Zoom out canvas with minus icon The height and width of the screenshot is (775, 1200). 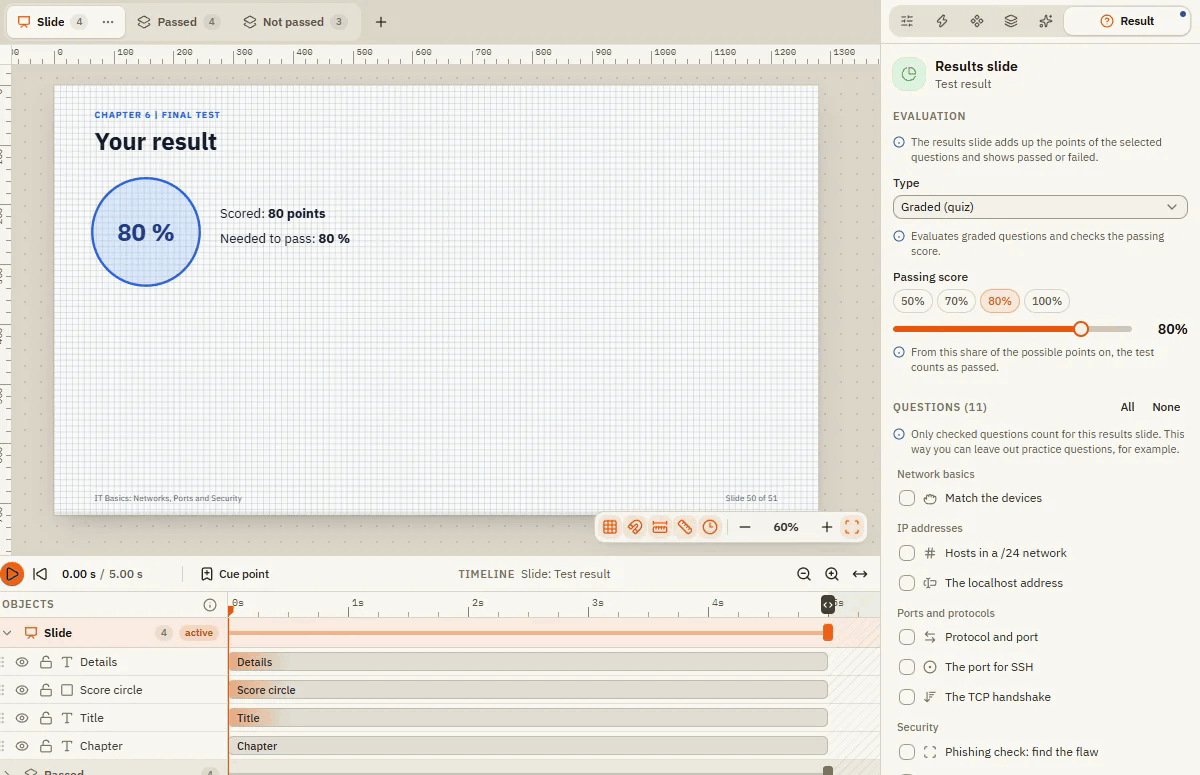(x=745, y=527)
